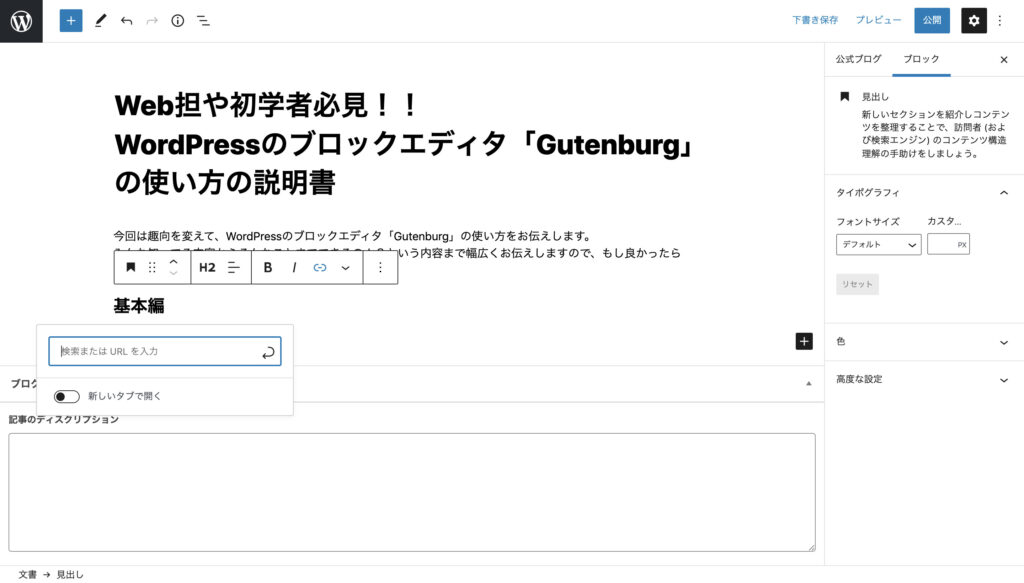
Task: Click the WordPress logo
Action: click(21, 21)
